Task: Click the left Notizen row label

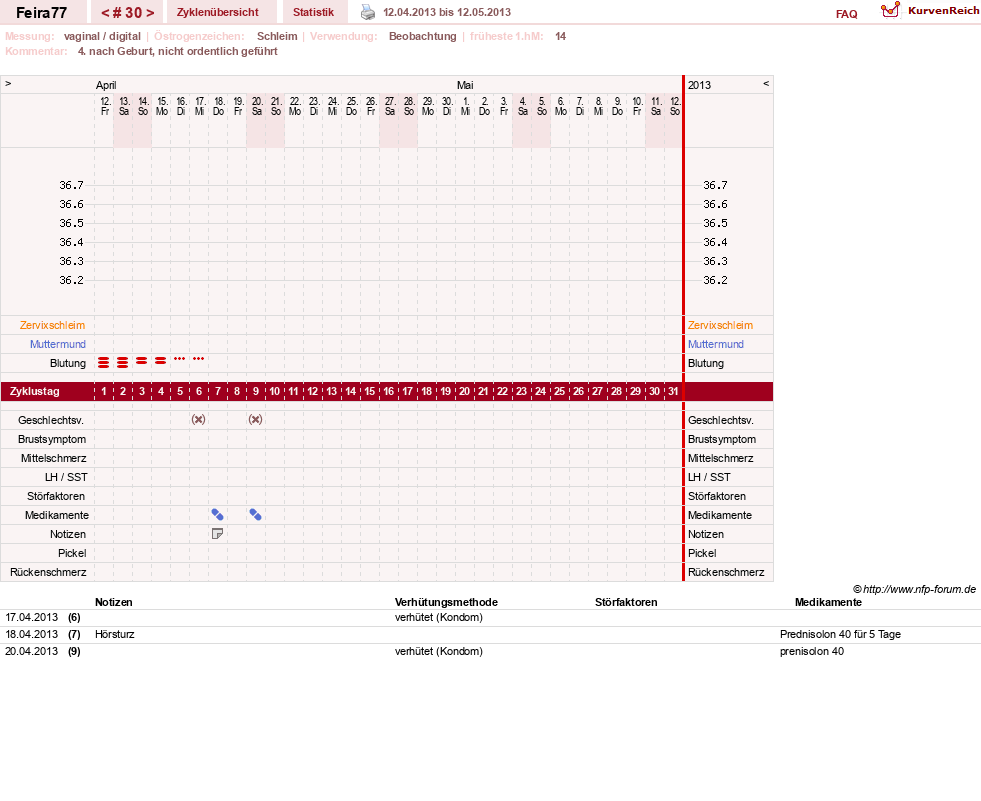Action: (x=68, y=534)
